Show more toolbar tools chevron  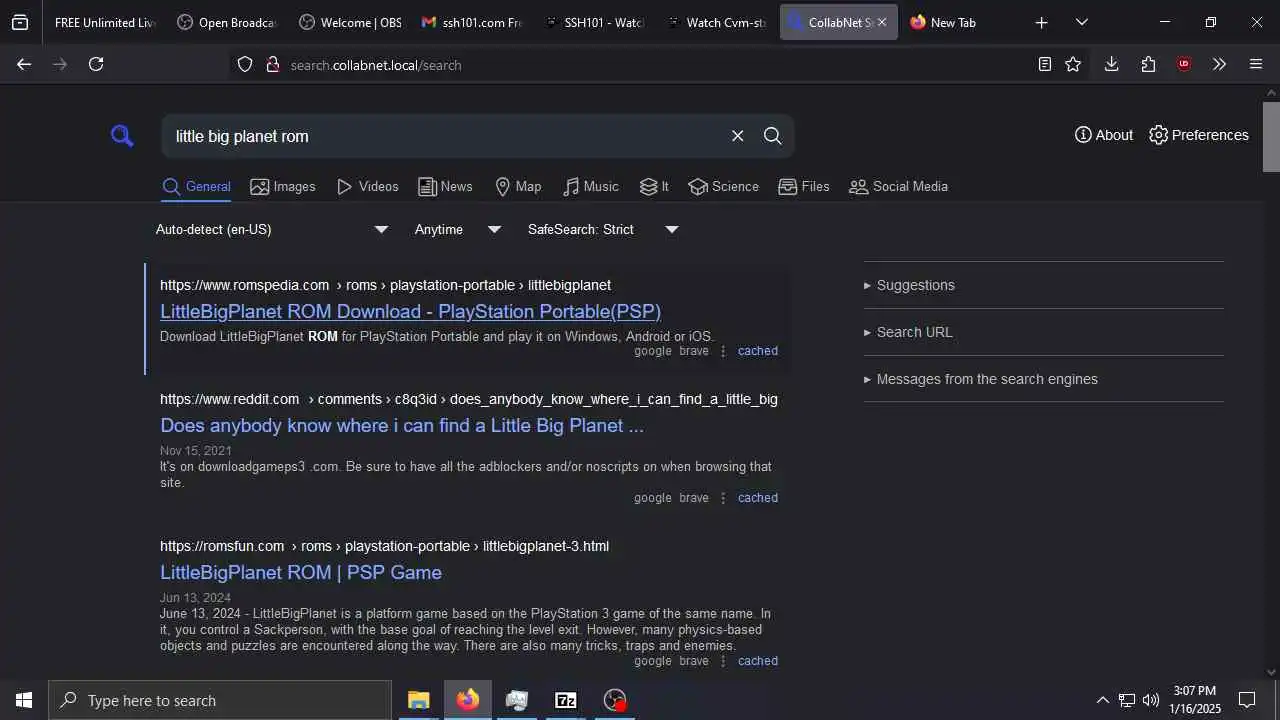(1219, 64)
